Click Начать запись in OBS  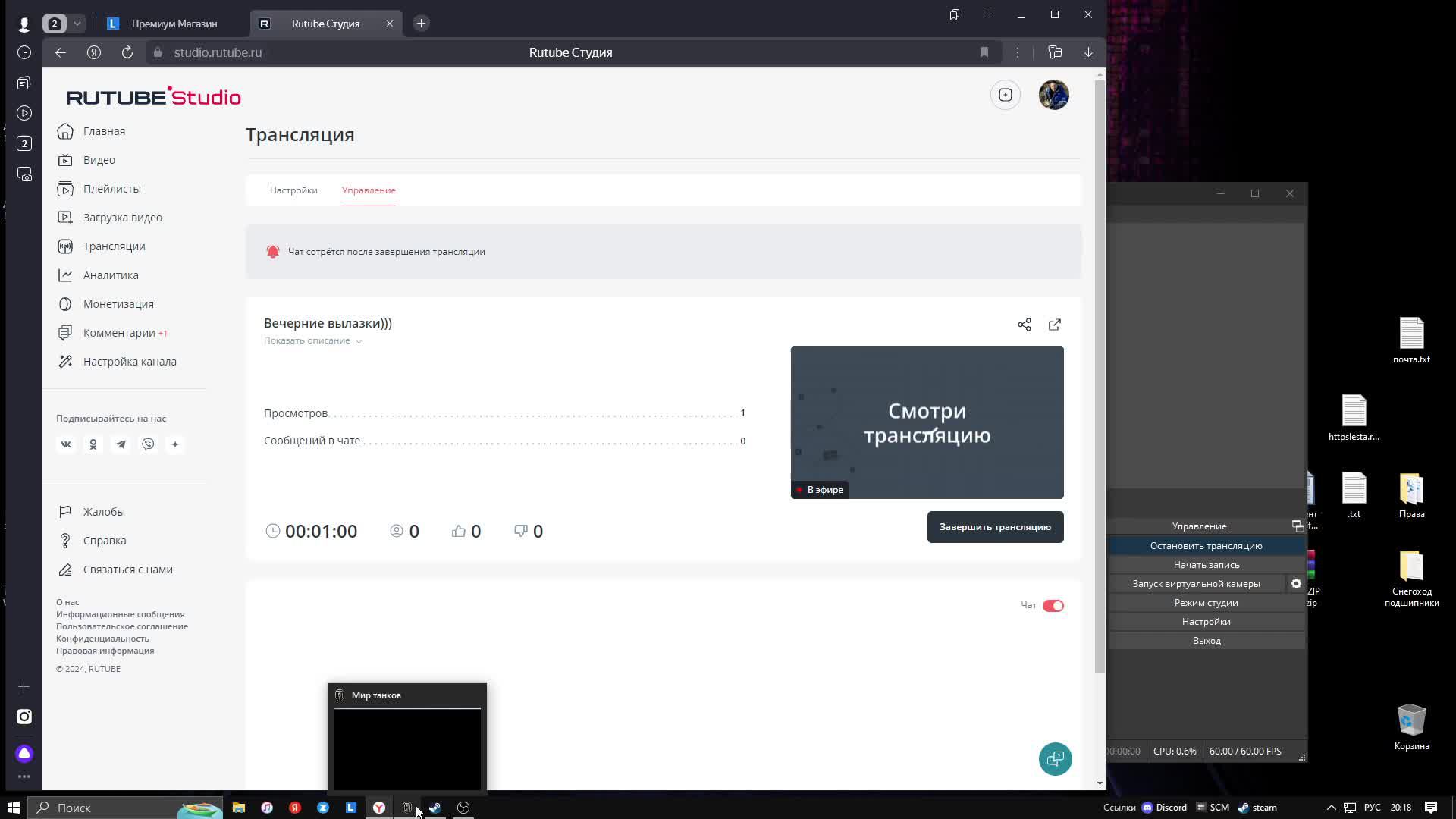[1206, 564]
